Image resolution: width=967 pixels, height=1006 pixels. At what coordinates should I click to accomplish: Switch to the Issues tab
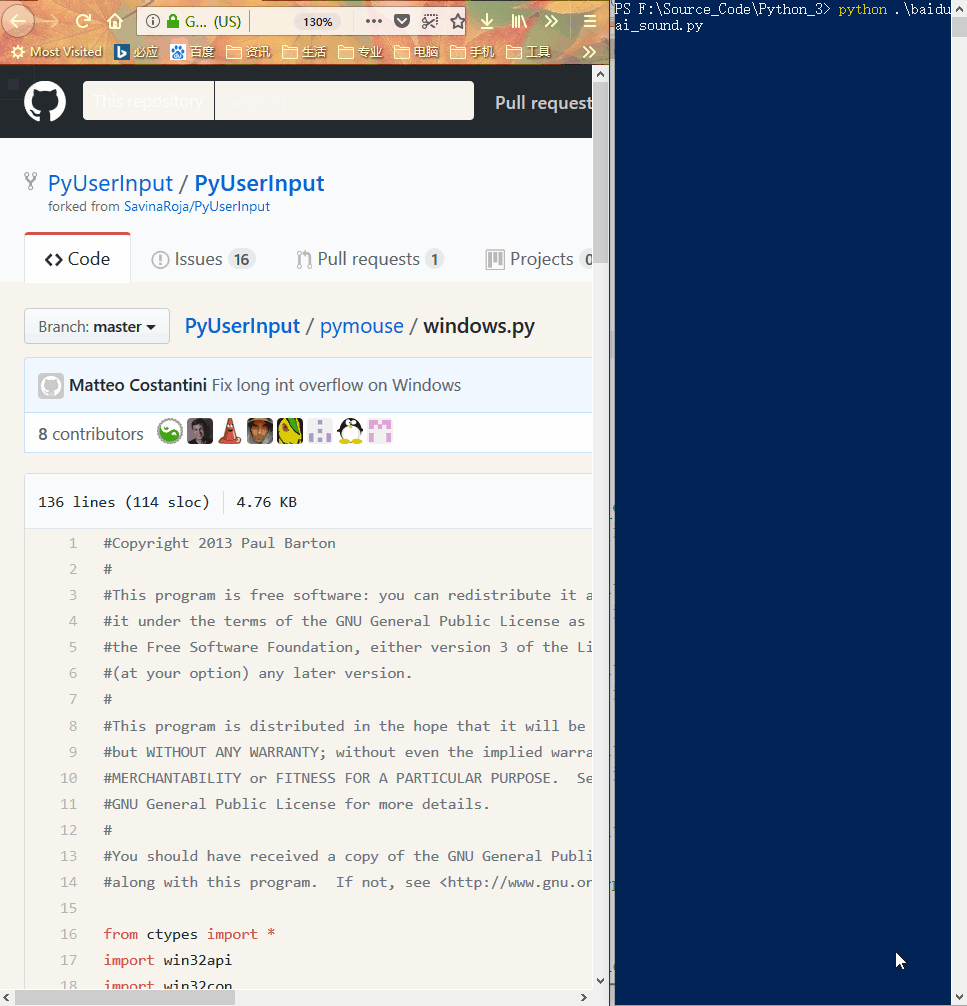[203, 259]
